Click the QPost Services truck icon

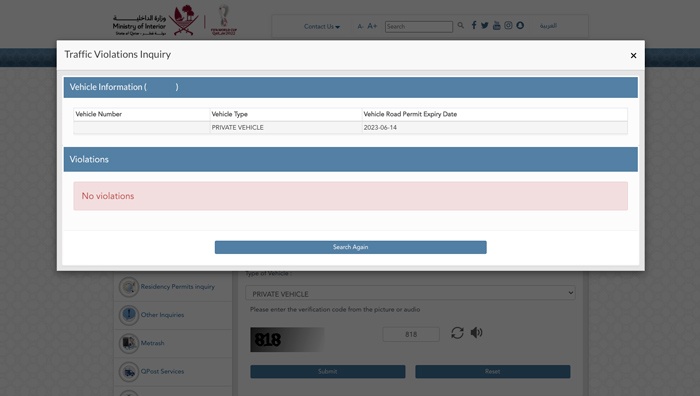(129, 371)
